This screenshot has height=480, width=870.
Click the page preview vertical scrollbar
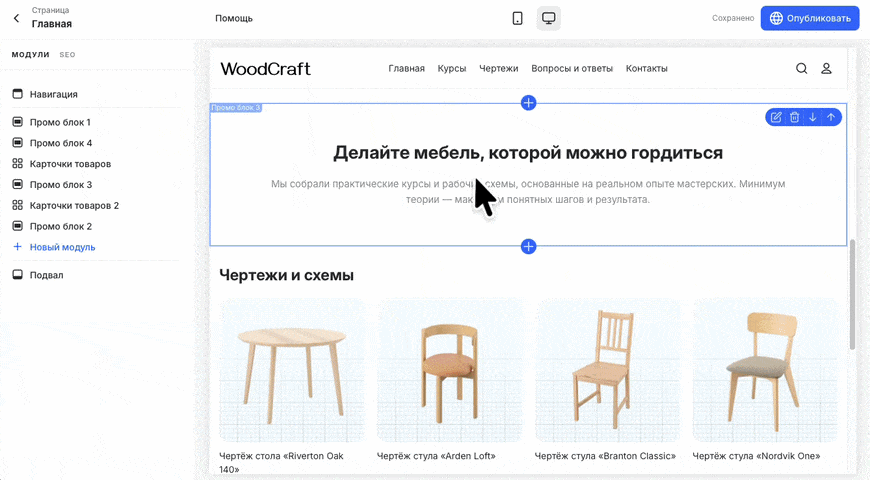(x=852, y=294)
